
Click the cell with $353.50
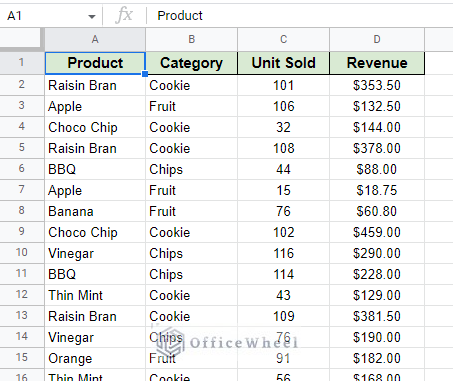pos(377,85)
